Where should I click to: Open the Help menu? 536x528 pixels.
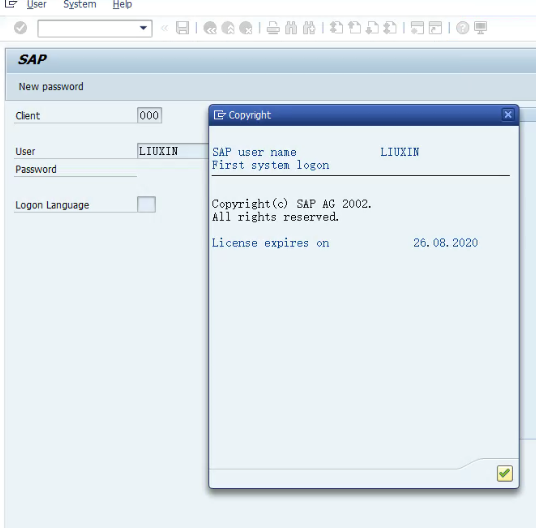point(122,4)
